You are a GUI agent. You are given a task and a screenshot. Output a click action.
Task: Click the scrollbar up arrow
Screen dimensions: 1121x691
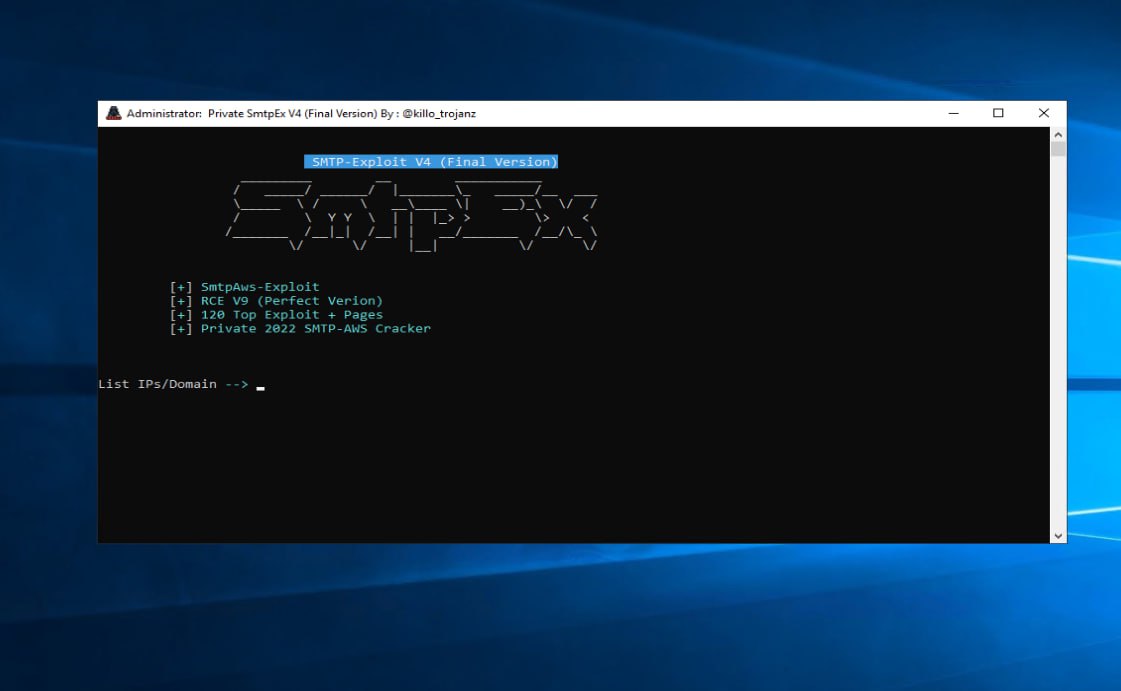click(1058, 135)
